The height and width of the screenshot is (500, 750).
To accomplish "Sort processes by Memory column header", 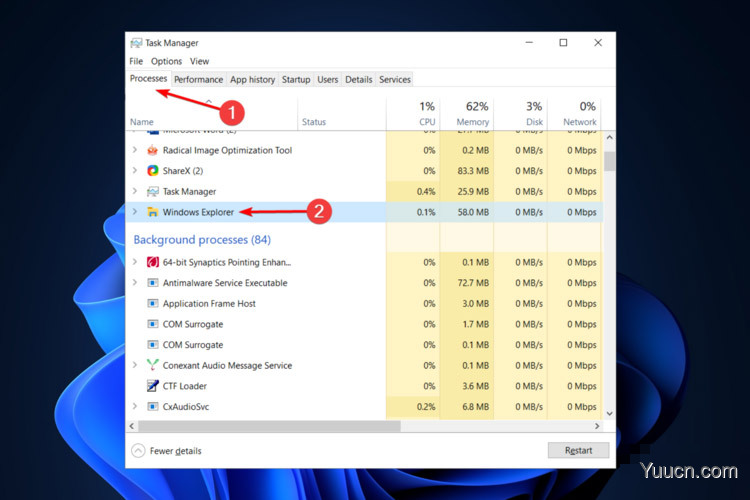I will 473,113.
